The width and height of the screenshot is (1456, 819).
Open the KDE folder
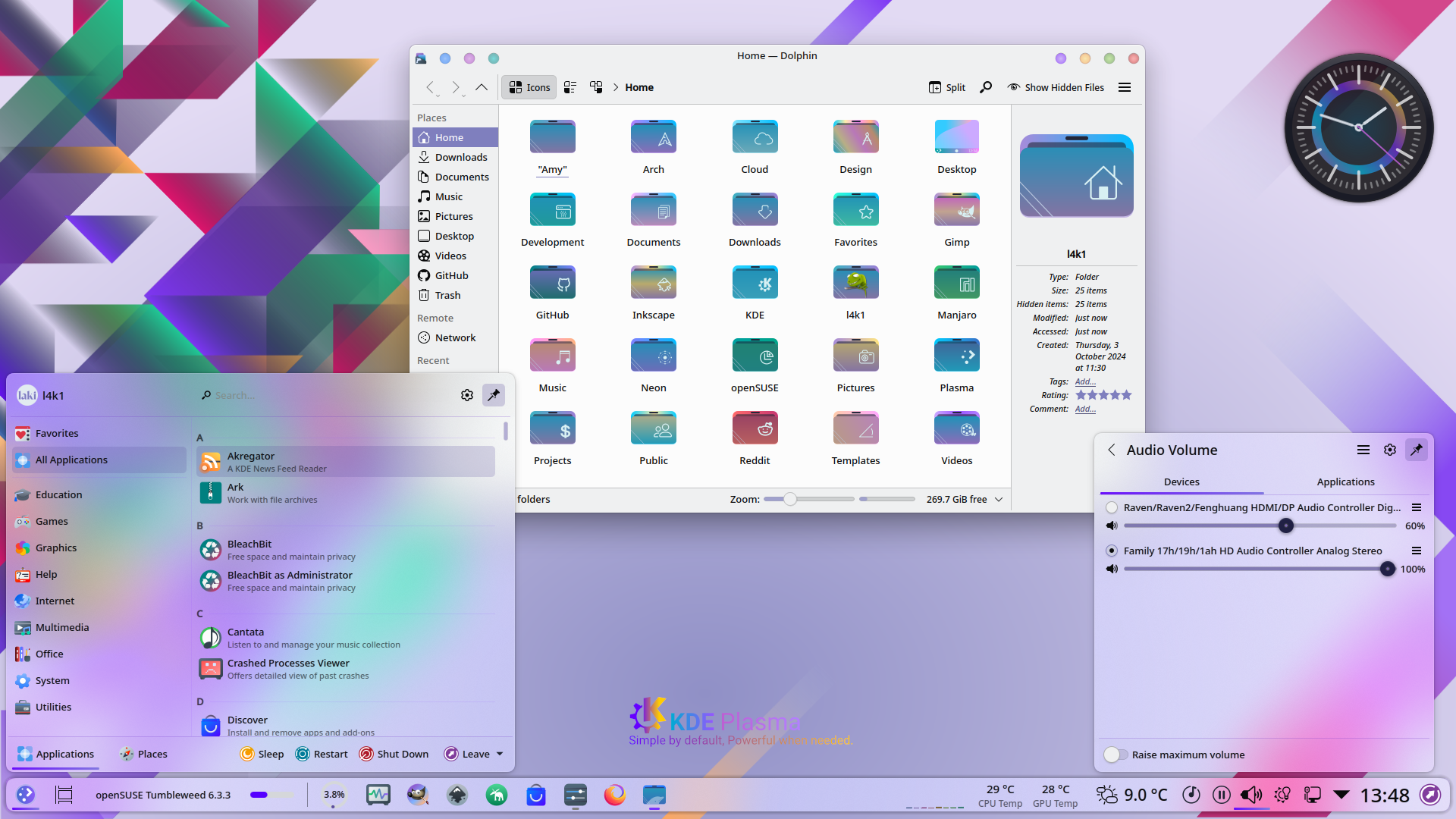pyautogui.click(x=755, y=293)
